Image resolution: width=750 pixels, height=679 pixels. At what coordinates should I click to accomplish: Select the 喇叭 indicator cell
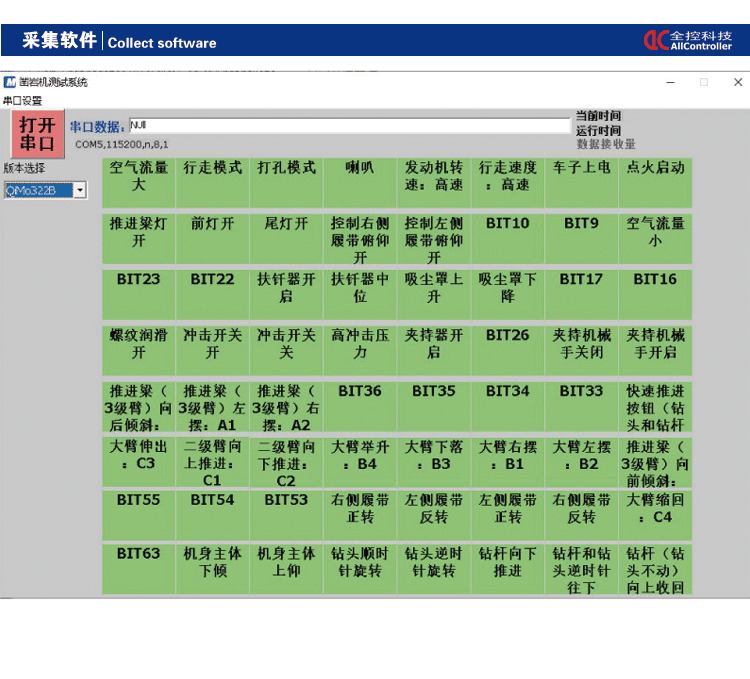(x=360, y=182)
